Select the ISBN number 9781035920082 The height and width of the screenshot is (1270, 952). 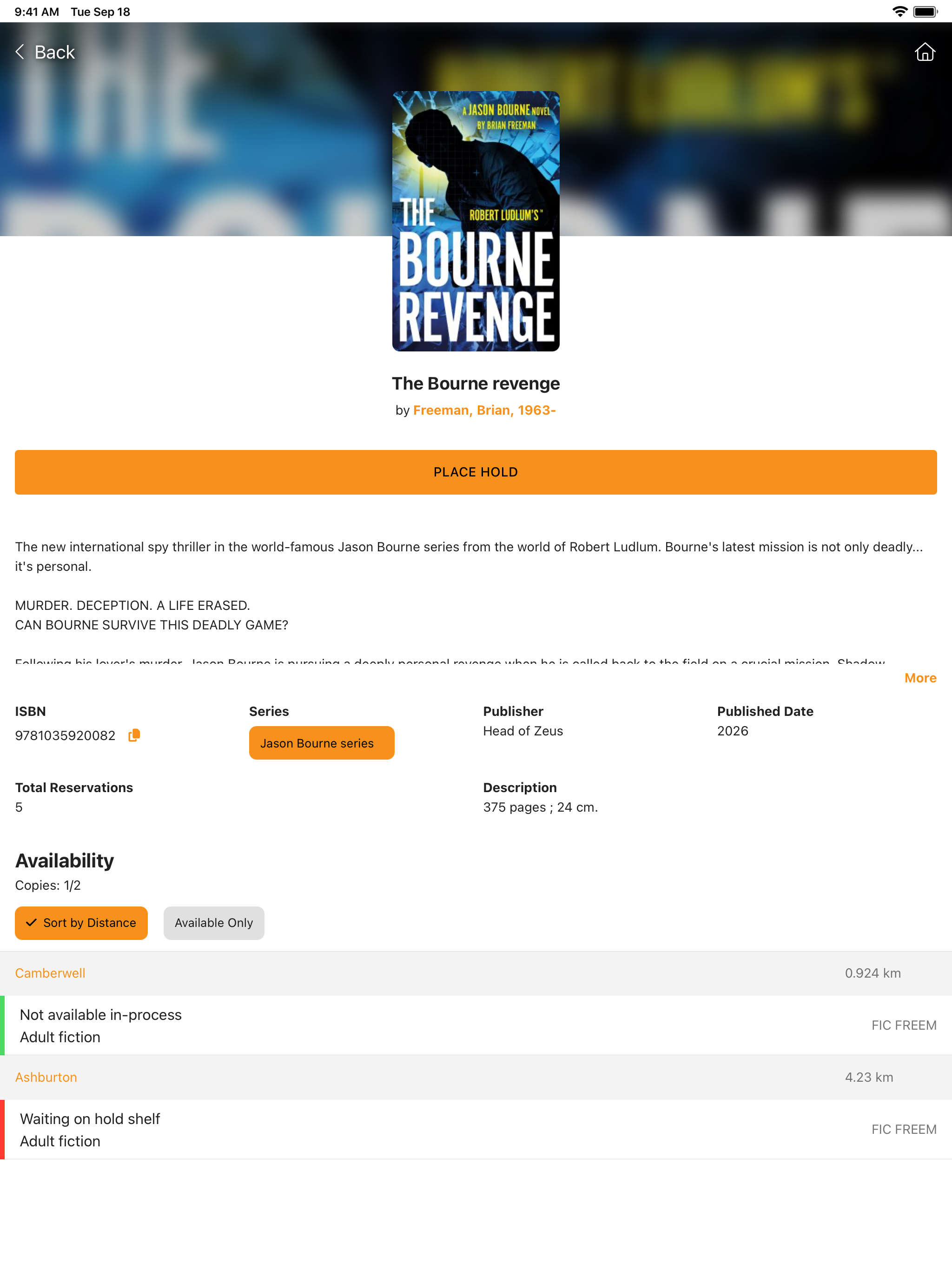[65, 735]
